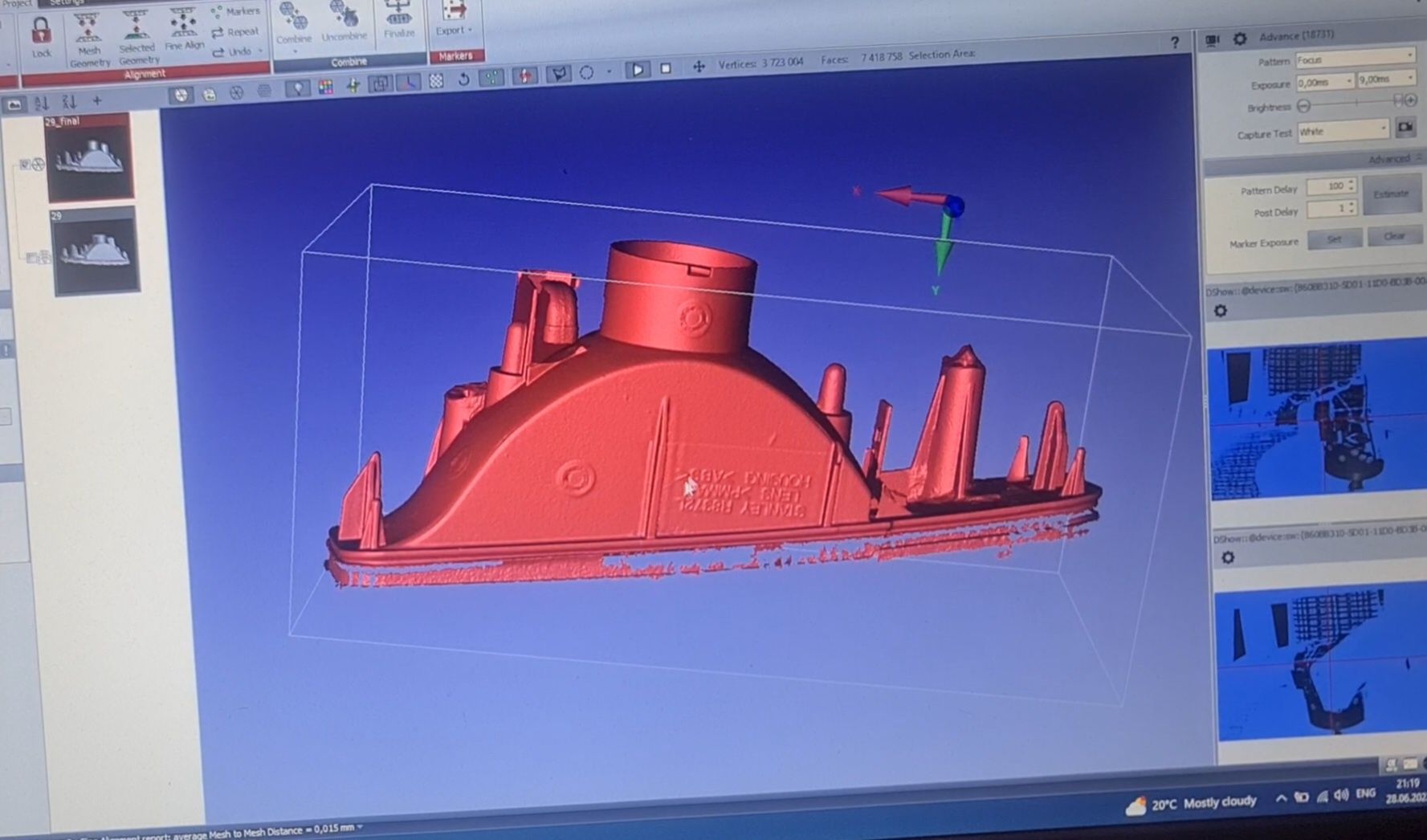Open Capture Test White dropdown
The image size is (1427, 840).
[x=1343, y=130]
